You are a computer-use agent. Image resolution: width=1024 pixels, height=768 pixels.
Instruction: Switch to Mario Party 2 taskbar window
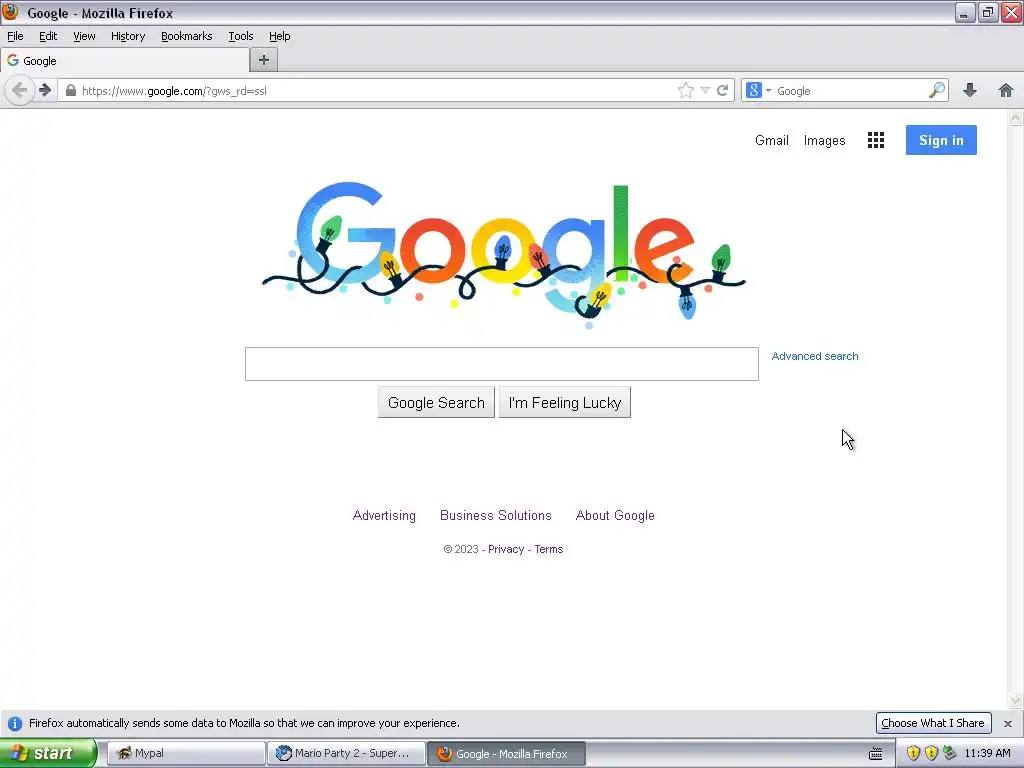[346, 753]
